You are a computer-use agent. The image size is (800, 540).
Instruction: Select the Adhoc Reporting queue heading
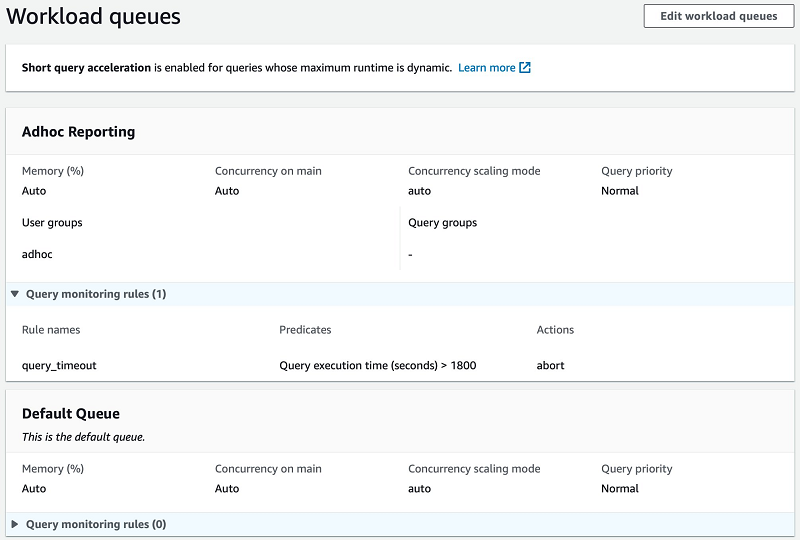click(x=78, y=131)
